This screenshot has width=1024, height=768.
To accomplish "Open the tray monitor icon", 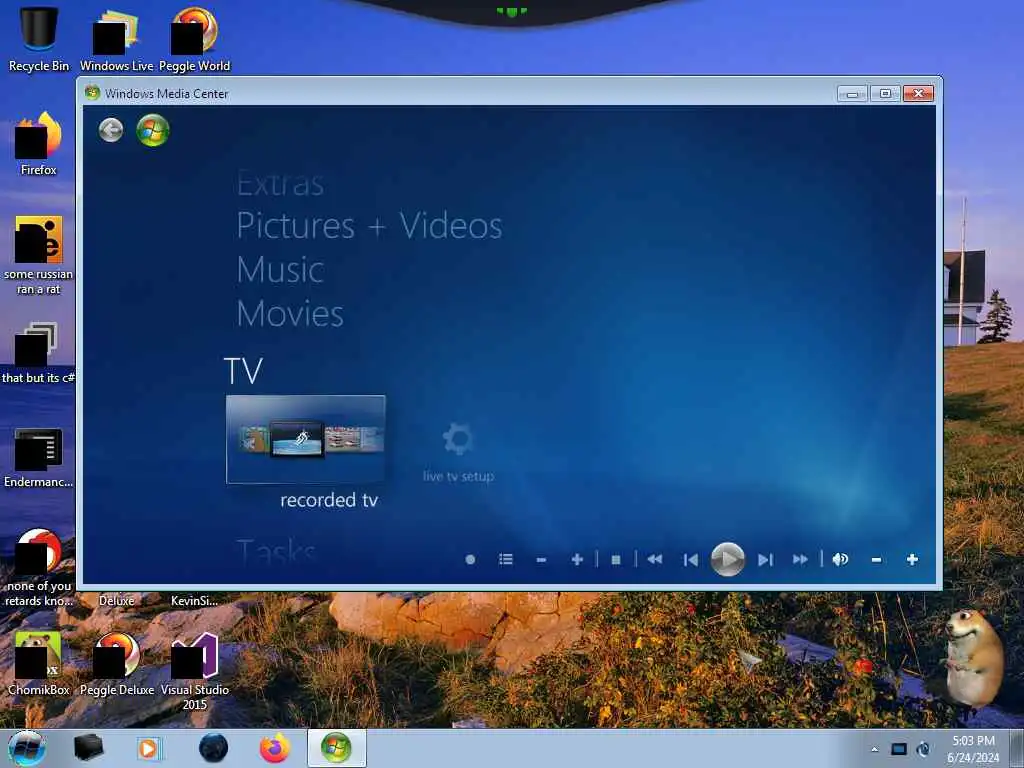I will pos(899,749).
